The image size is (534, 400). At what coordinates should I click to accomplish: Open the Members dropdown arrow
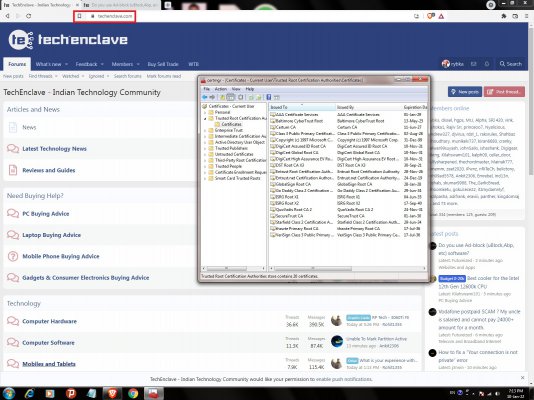pos(138,64)
